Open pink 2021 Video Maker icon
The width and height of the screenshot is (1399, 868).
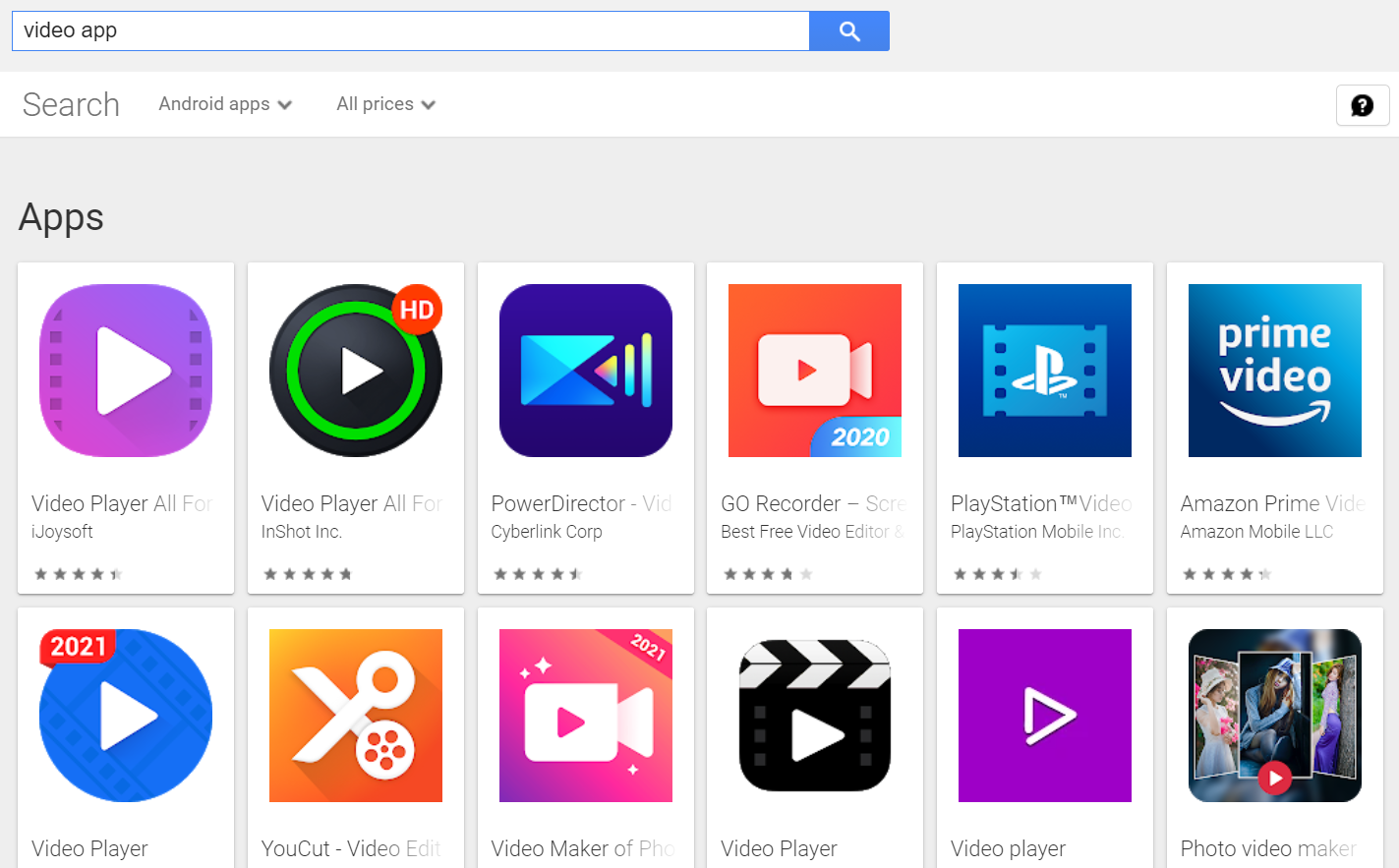click(x=586, y=716)
